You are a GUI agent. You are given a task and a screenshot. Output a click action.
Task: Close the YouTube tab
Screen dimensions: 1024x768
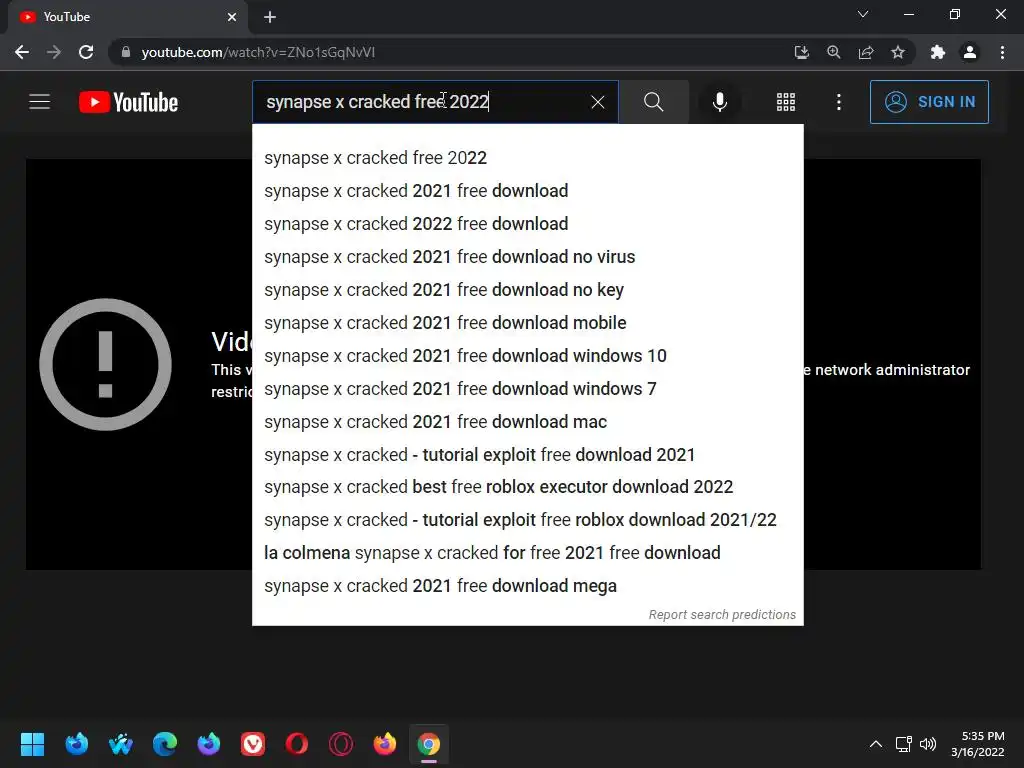pos(232,17)
